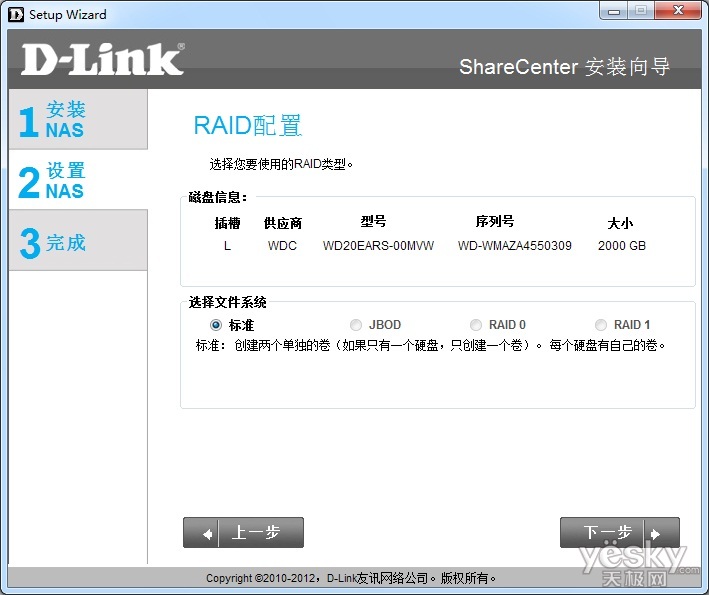This screenshot has height=595, width=709.
Task: Click the ShareCenter 安装向导 header text
Action: [564, 67]
